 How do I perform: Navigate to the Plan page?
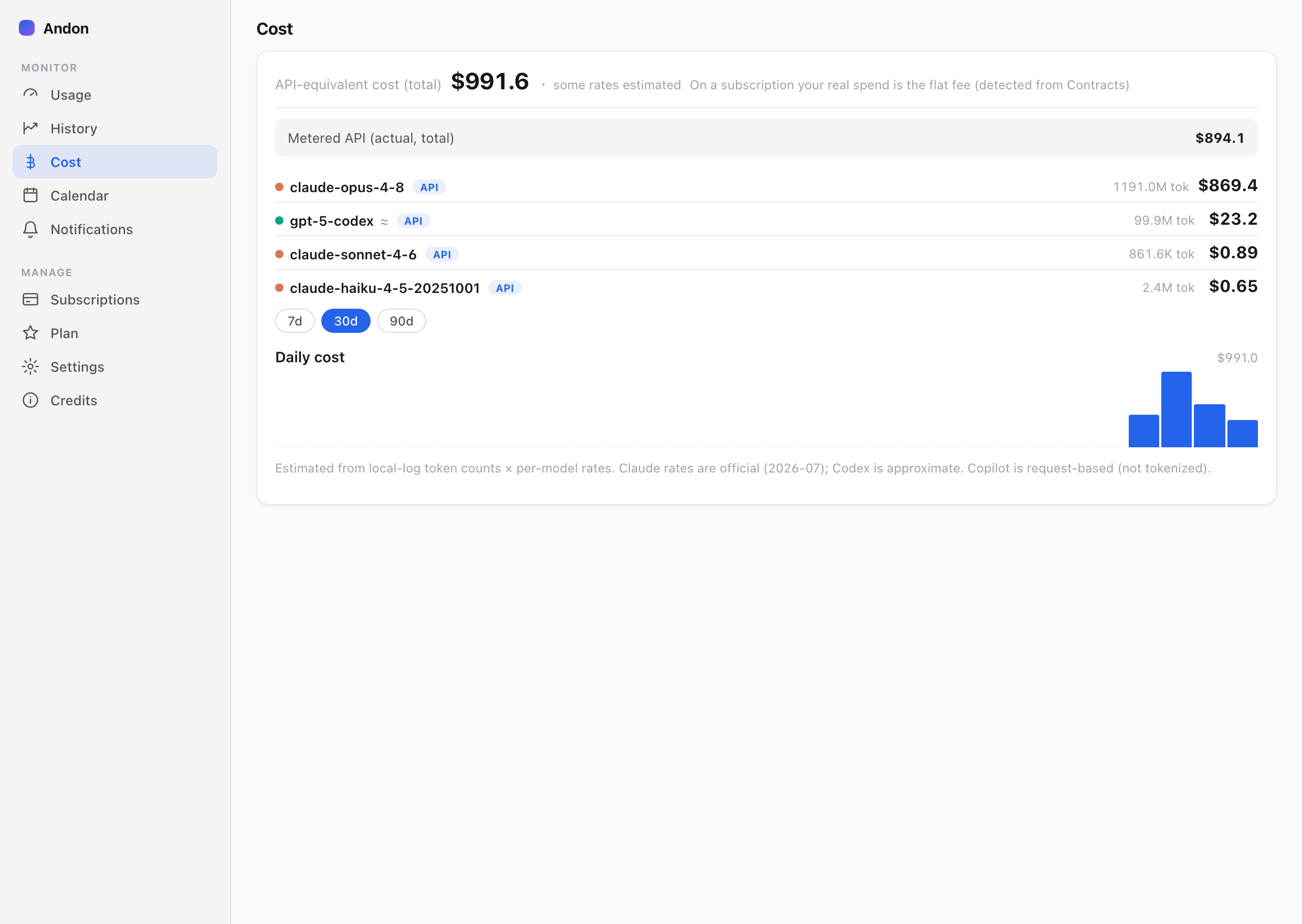tap(115, 333)
